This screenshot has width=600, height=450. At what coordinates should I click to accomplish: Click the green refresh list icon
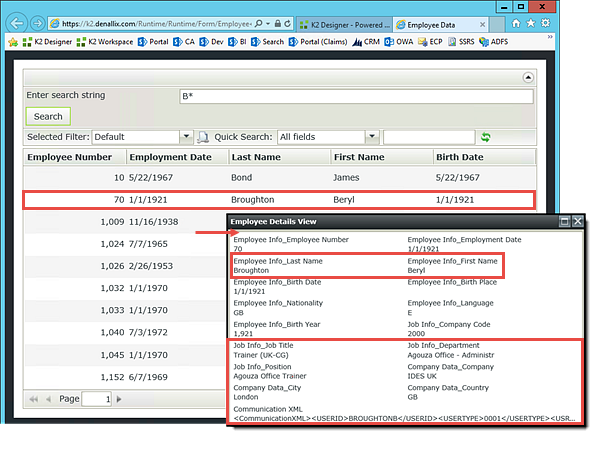pyautogui.click(x=486, y=137)
